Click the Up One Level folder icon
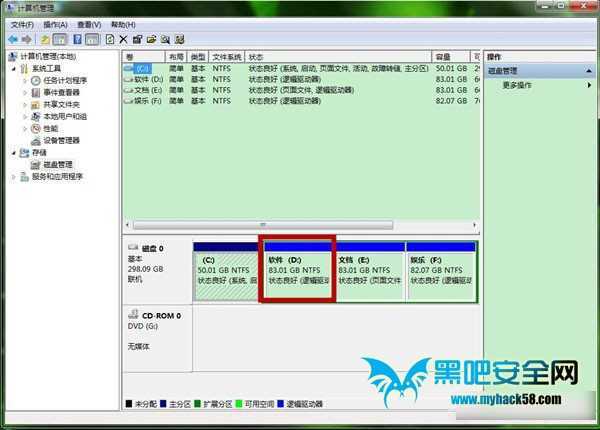The height and width of the screenshot is (430, 600). pyautogui.click(x=45, y=39)
